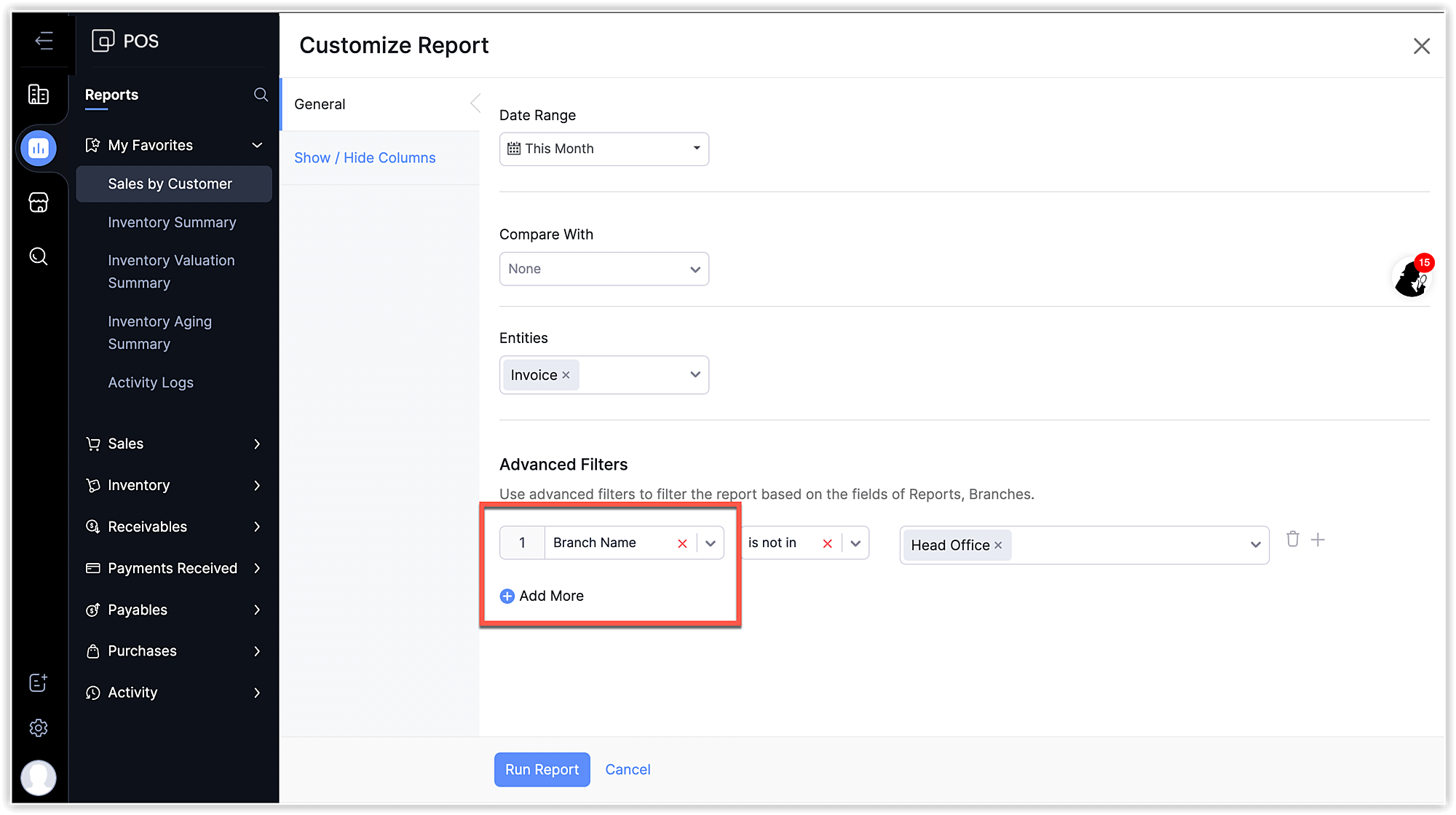Open the storefront icon in left rail
1456x815 pixels.
[39, 202]
